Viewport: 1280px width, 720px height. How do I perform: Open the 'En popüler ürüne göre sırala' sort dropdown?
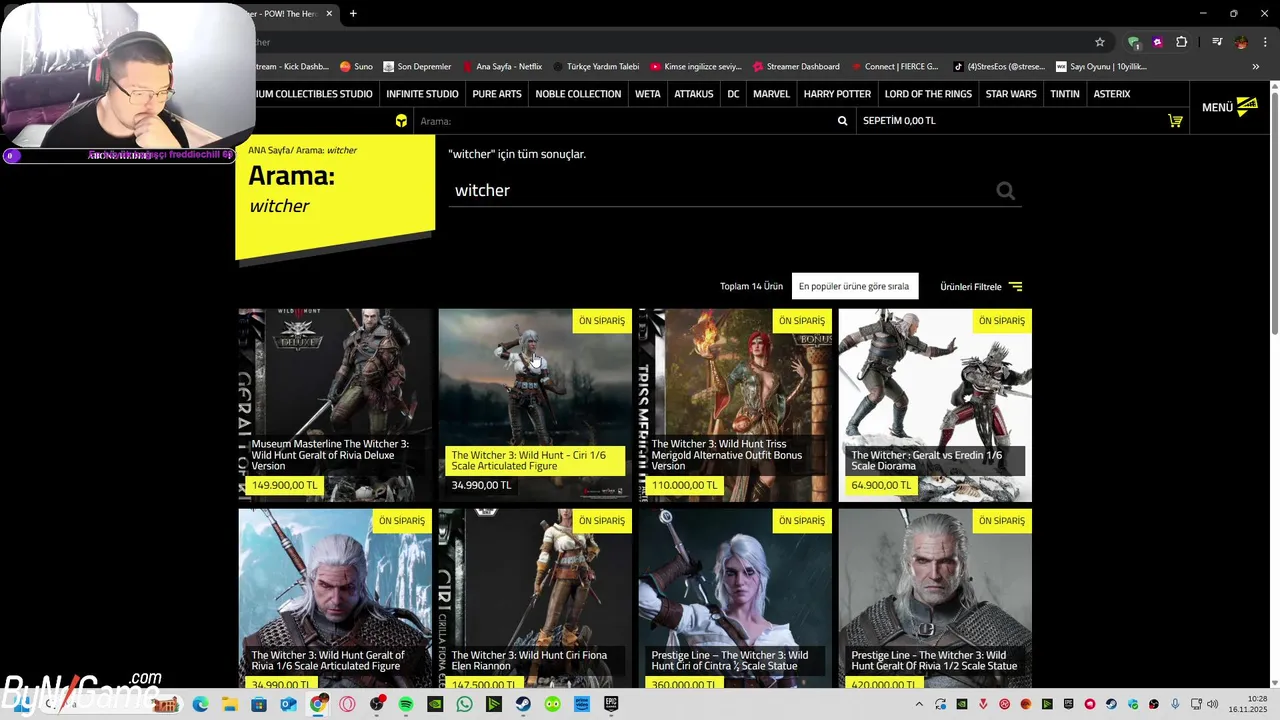click(854, 286)
